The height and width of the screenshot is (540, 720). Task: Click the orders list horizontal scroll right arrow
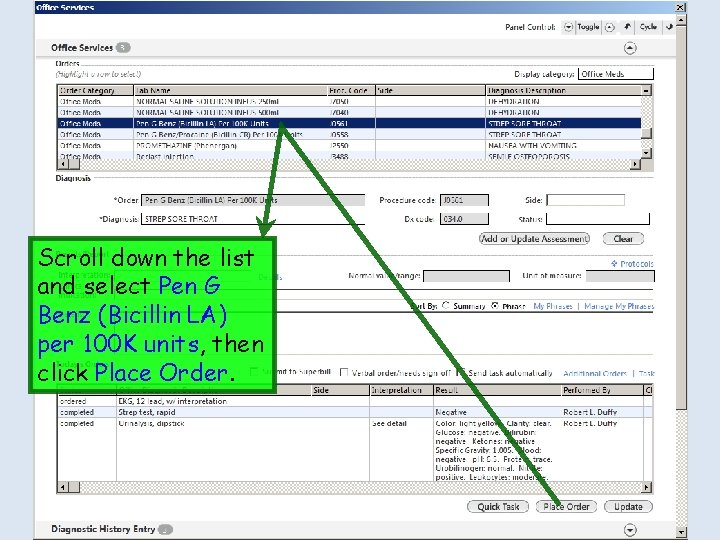click(636, 164)
